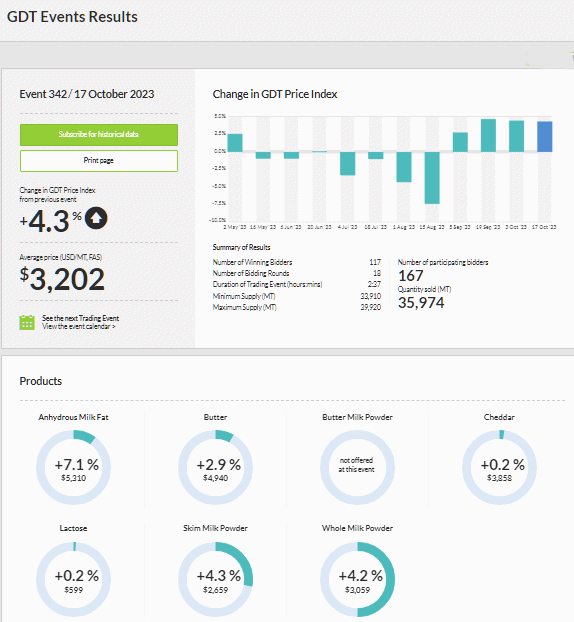Select the Butter Milk Powder not offered donut

(x=357, y=467)
